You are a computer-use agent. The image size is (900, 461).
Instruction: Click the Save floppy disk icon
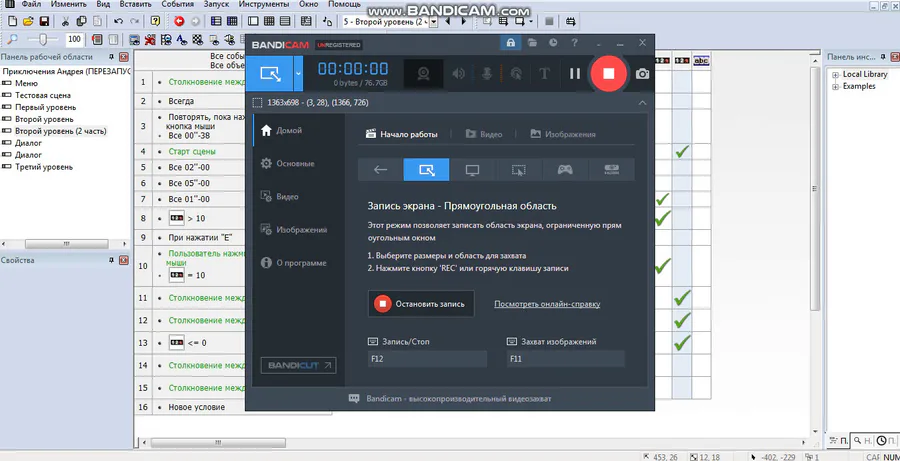(x=43, y=21)
